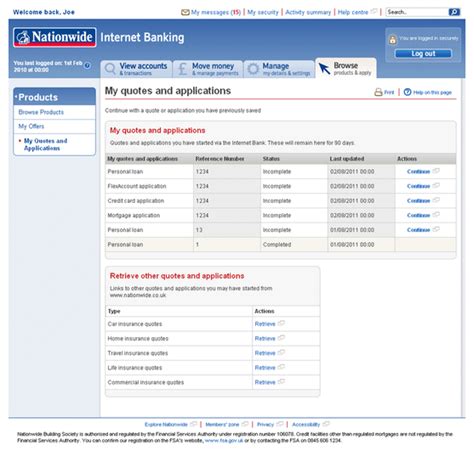Continue the Mortgage application
This screenshot has height=456, width=474.
click(418, 215)
